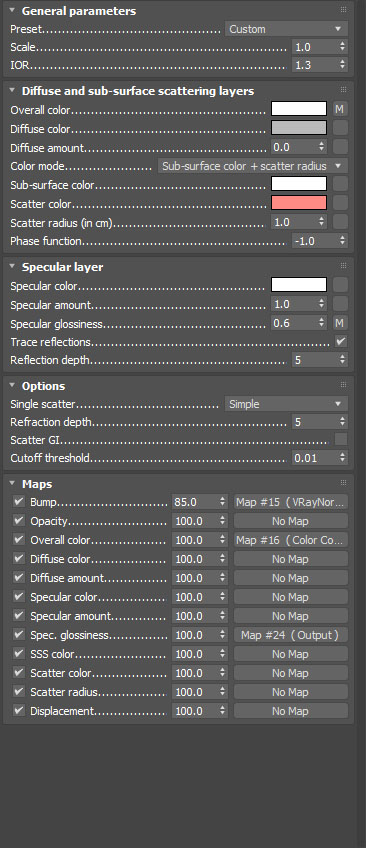Image resolution: width=366 pixels, height=848 pixels.
Task: Open the Single scatter dropdown showing Simple
Action: click(x=286, y=404)
